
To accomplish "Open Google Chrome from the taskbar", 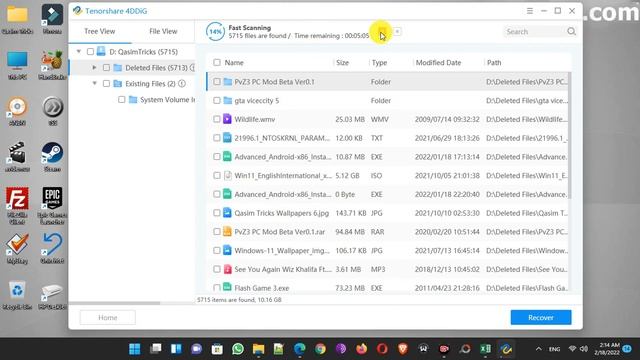I will [320, 349].
